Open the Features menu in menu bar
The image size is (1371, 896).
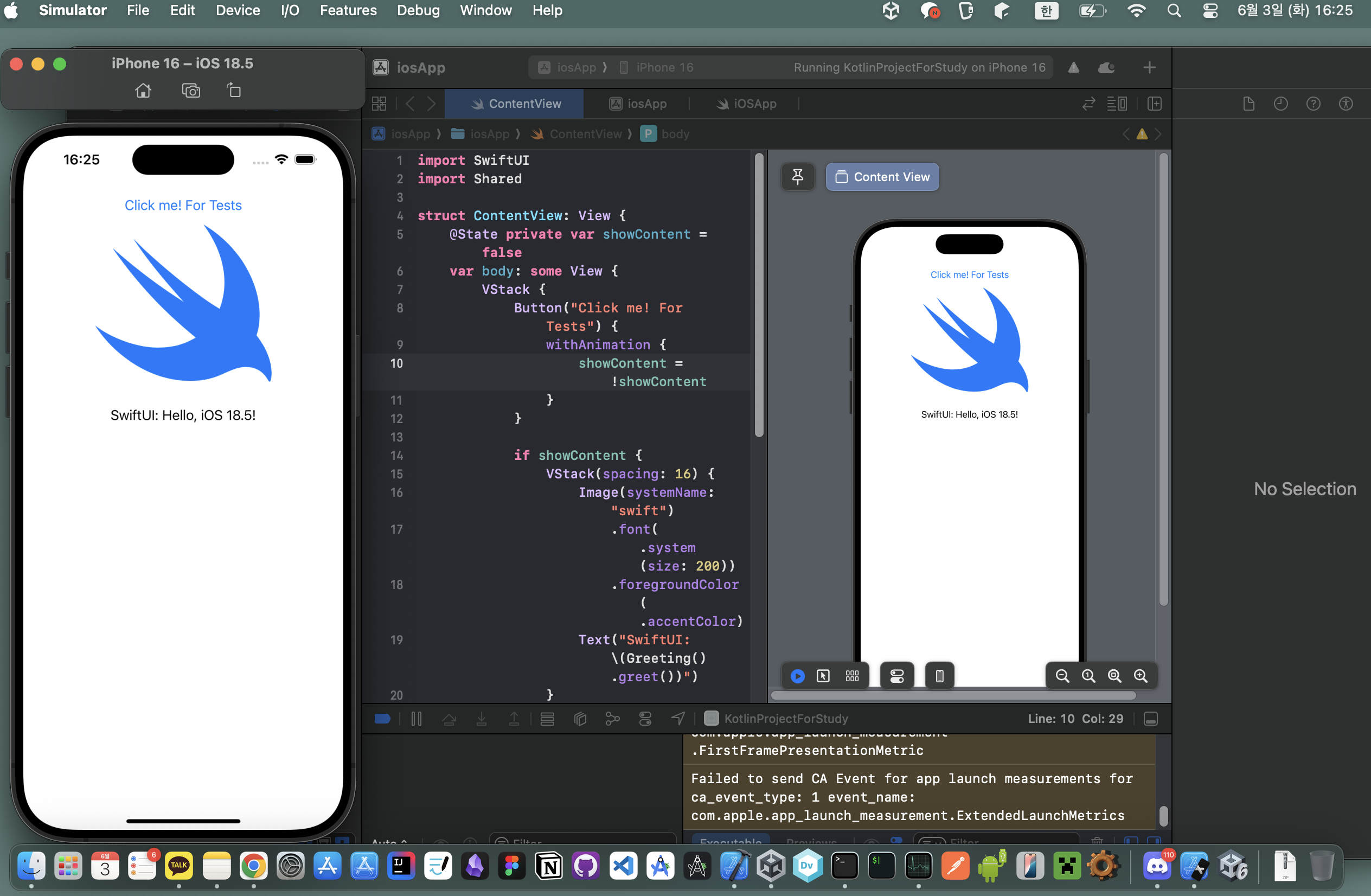pos(348,10)
